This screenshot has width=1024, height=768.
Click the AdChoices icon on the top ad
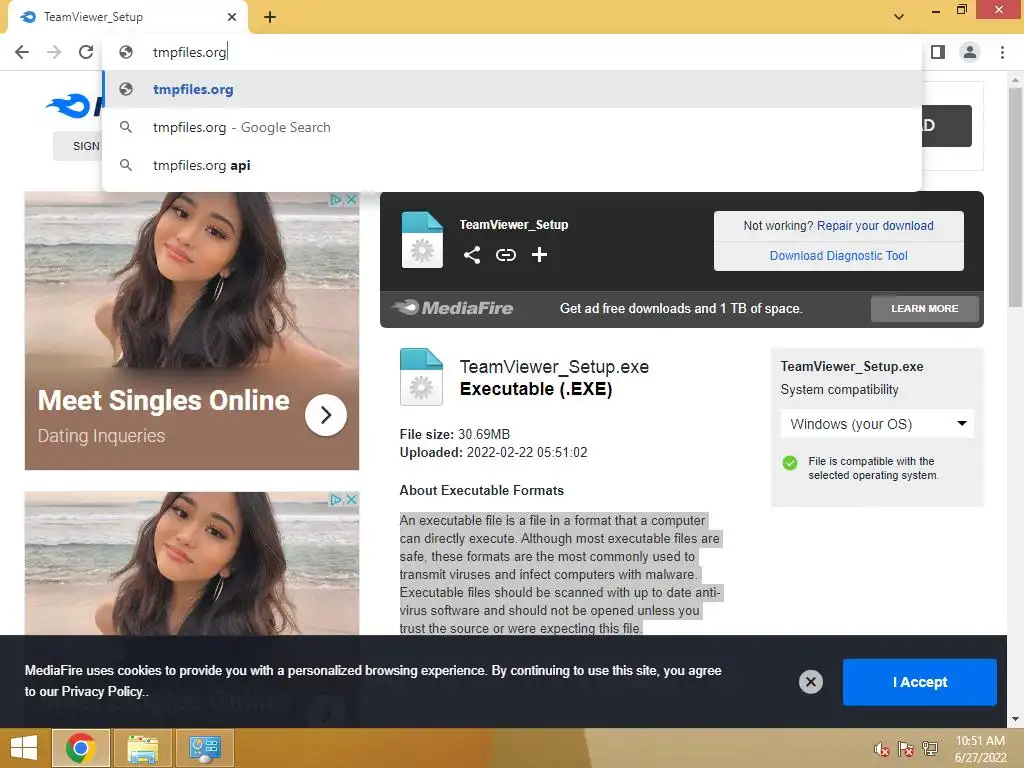336,199
